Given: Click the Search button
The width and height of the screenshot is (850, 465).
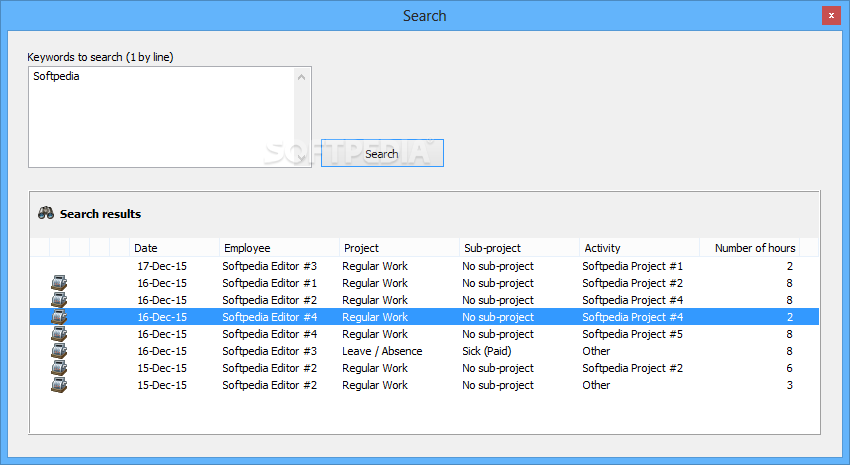Looking at the screenshot, I should pos(382,153).
